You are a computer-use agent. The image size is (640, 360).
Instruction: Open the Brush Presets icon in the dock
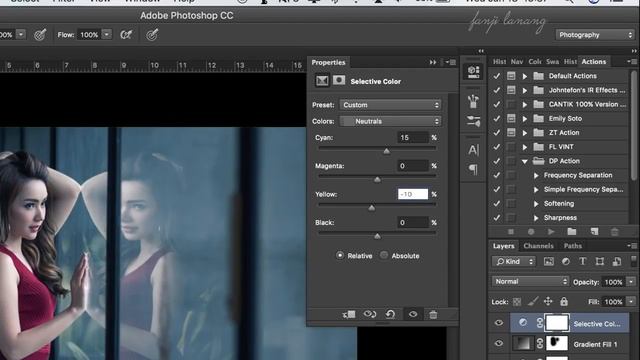[473, 121]
